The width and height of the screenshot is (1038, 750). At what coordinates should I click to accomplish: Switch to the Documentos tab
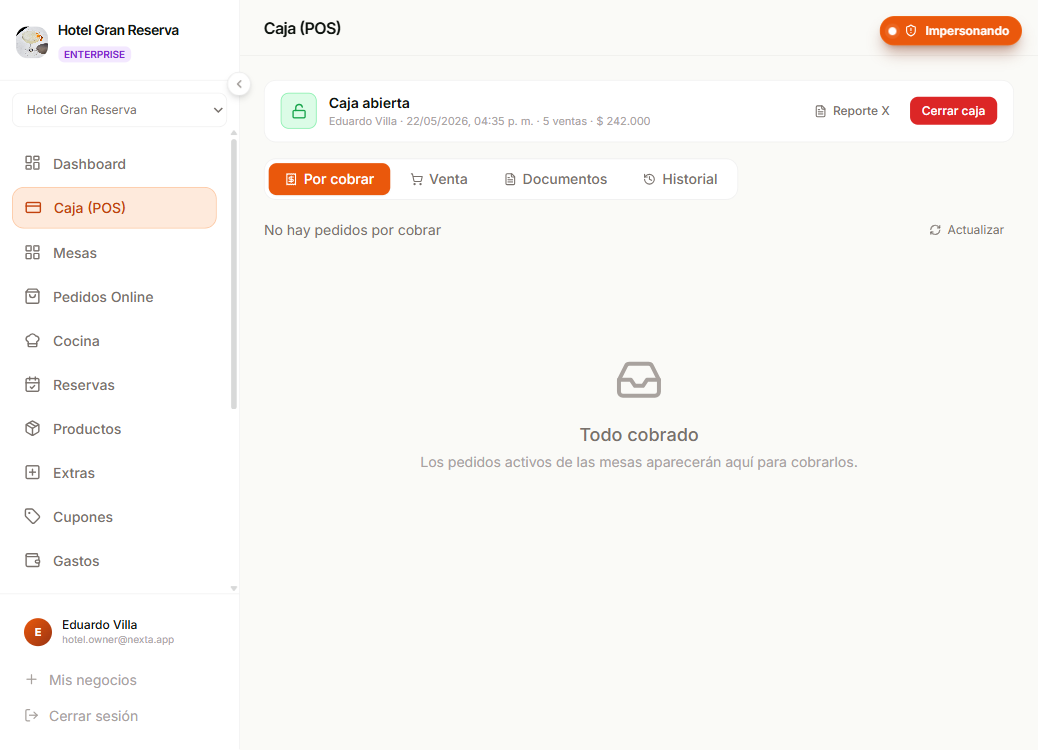(x=556, y=179)
